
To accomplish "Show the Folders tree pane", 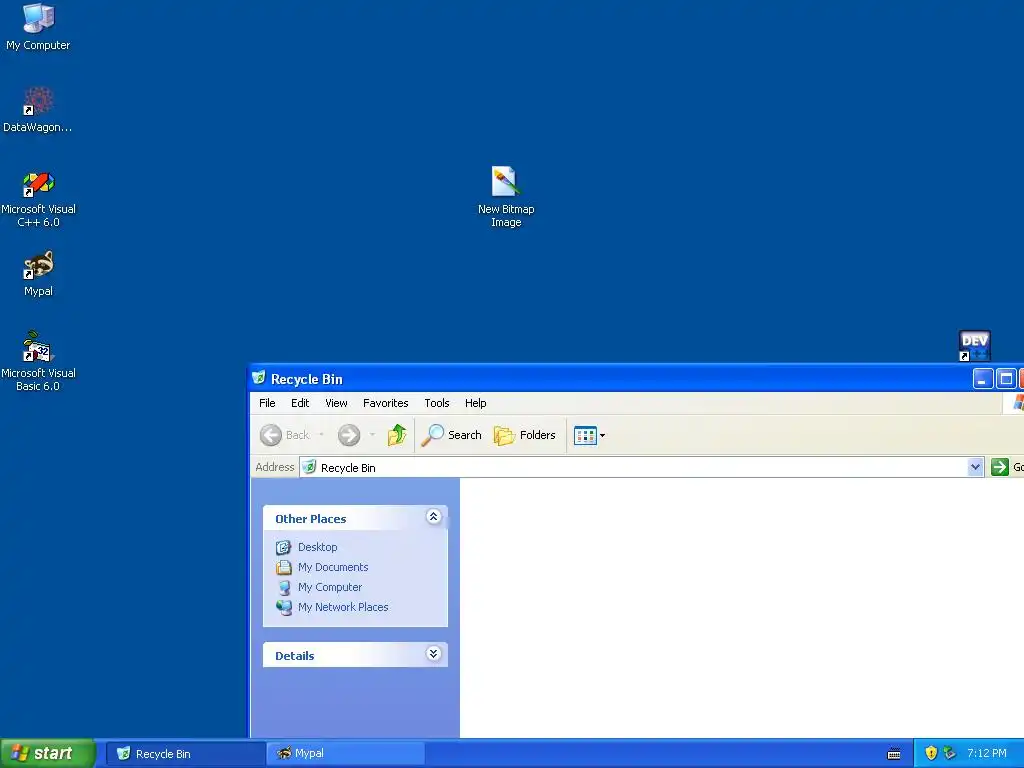I will tap(524, 435).
